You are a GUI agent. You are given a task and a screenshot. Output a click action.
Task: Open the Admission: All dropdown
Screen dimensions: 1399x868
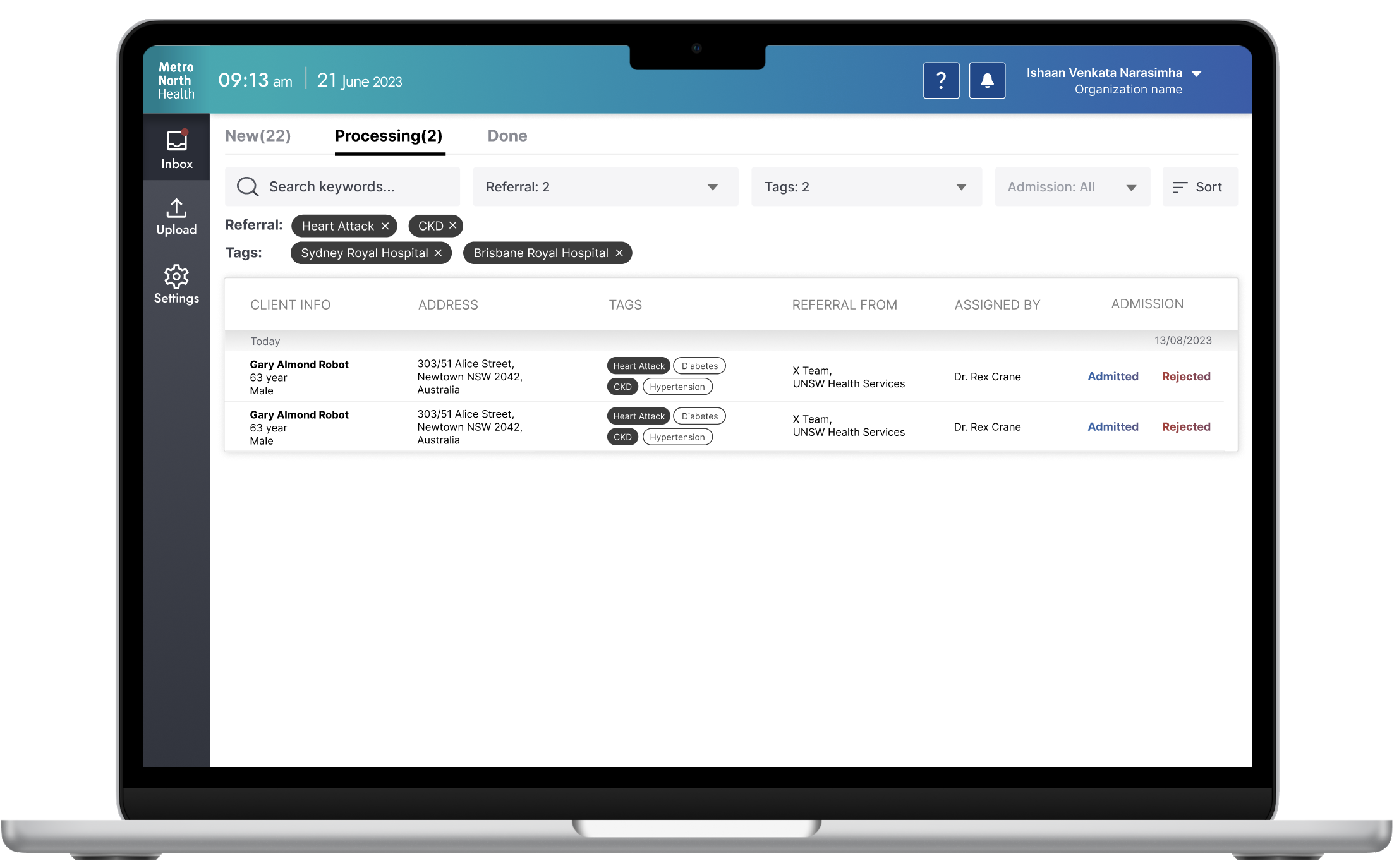click(x=1072, y=187)
